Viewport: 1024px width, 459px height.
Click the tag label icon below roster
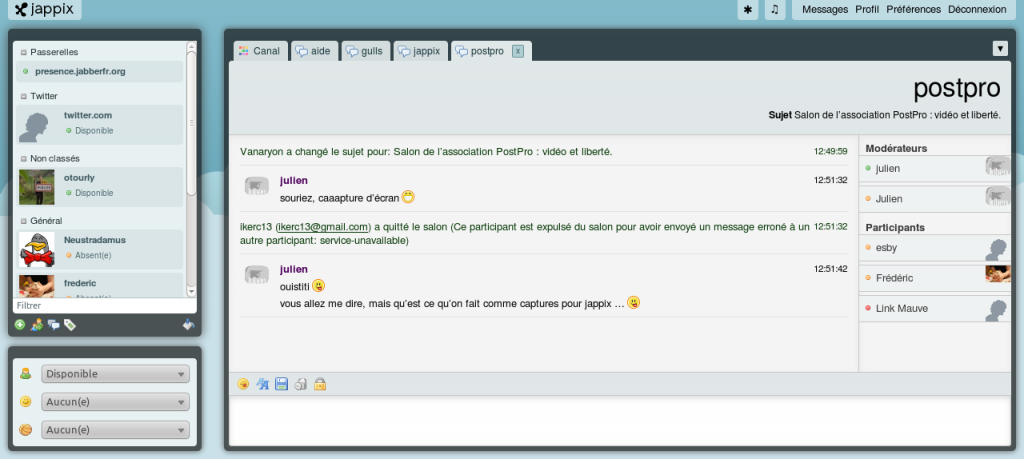click(70, 324)
